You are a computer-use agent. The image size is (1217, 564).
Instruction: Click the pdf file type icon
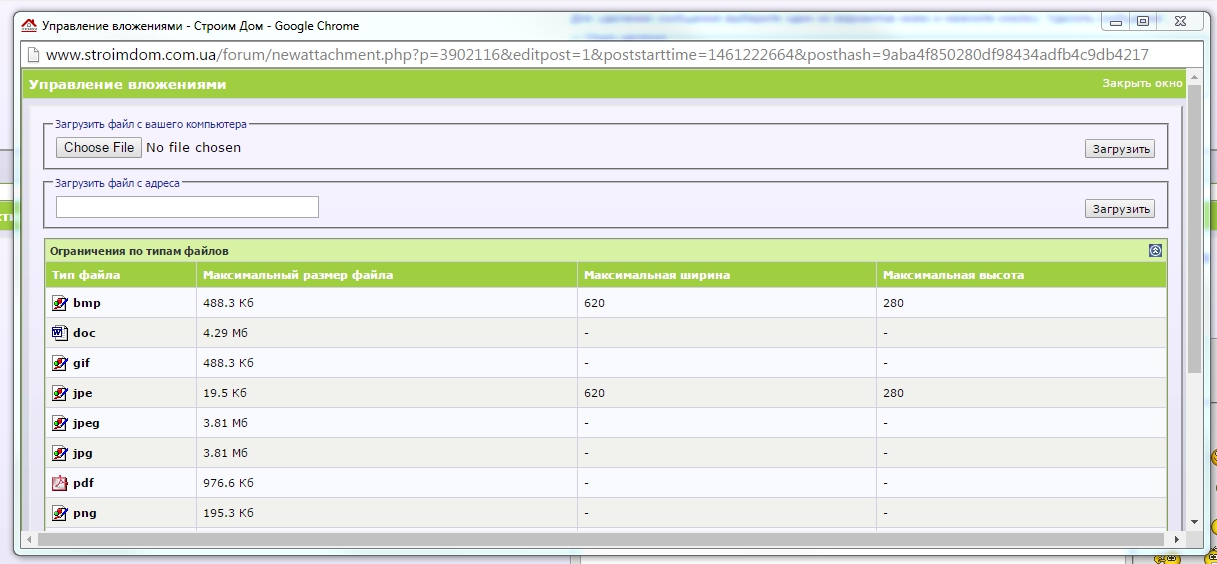(60, 483)
